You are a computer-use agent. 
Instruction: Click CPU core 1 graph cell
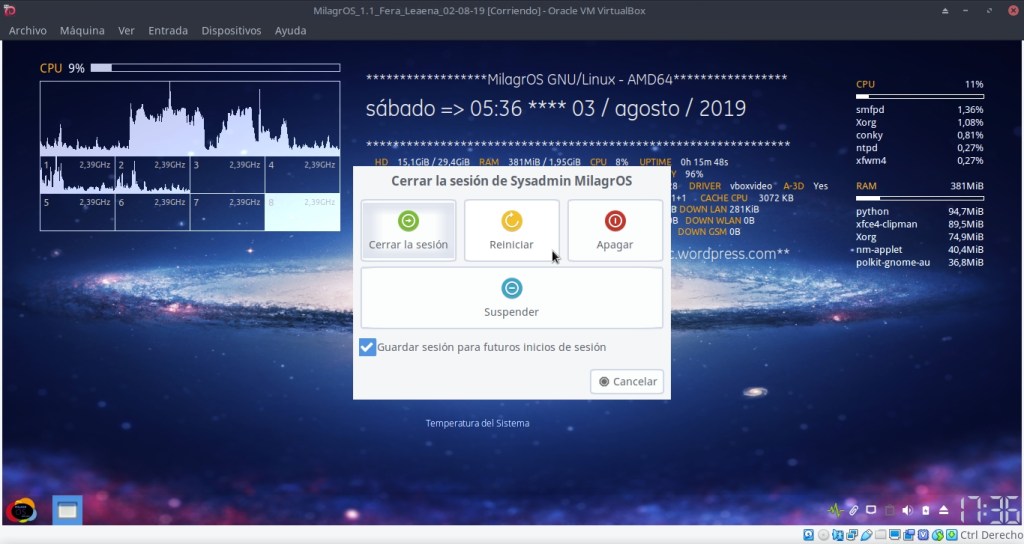77,174
